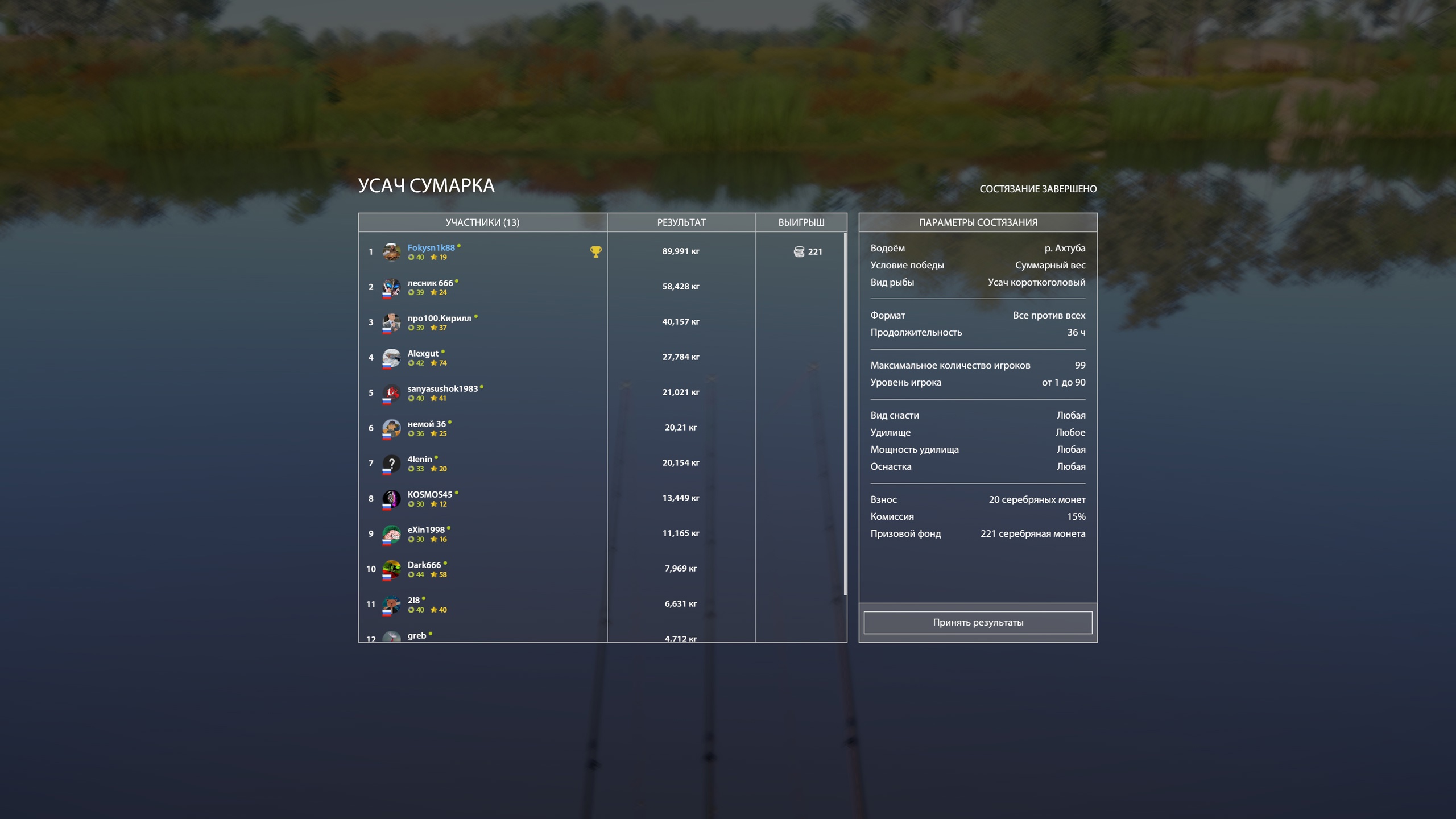Viewport: 1456px width, 819px height.
Task: Select the question mark avatar of 4lenin
Action: click(391, 463)
